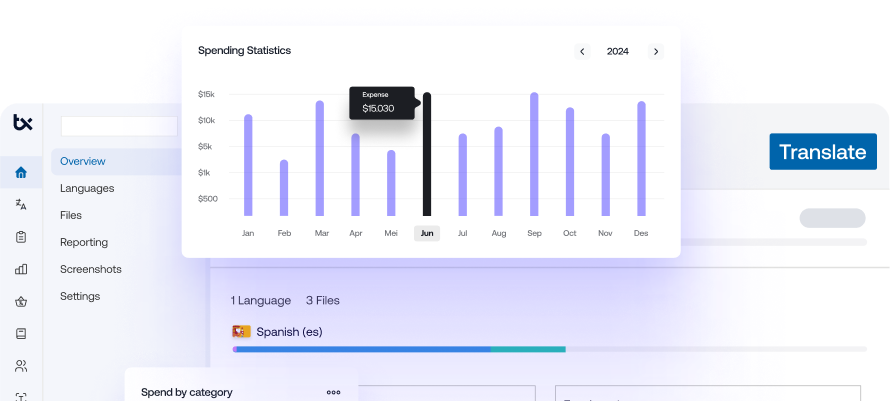This screenshot has height=401, width=890.
Task: Click the Aug month label
Action: coord(499,233)
